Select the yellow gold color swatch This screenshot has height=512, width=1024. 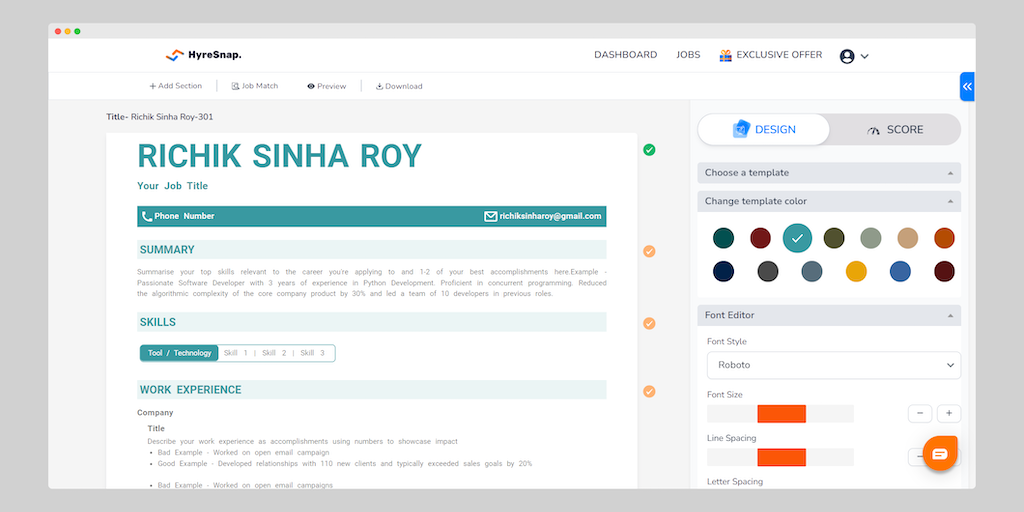[856, 272]
